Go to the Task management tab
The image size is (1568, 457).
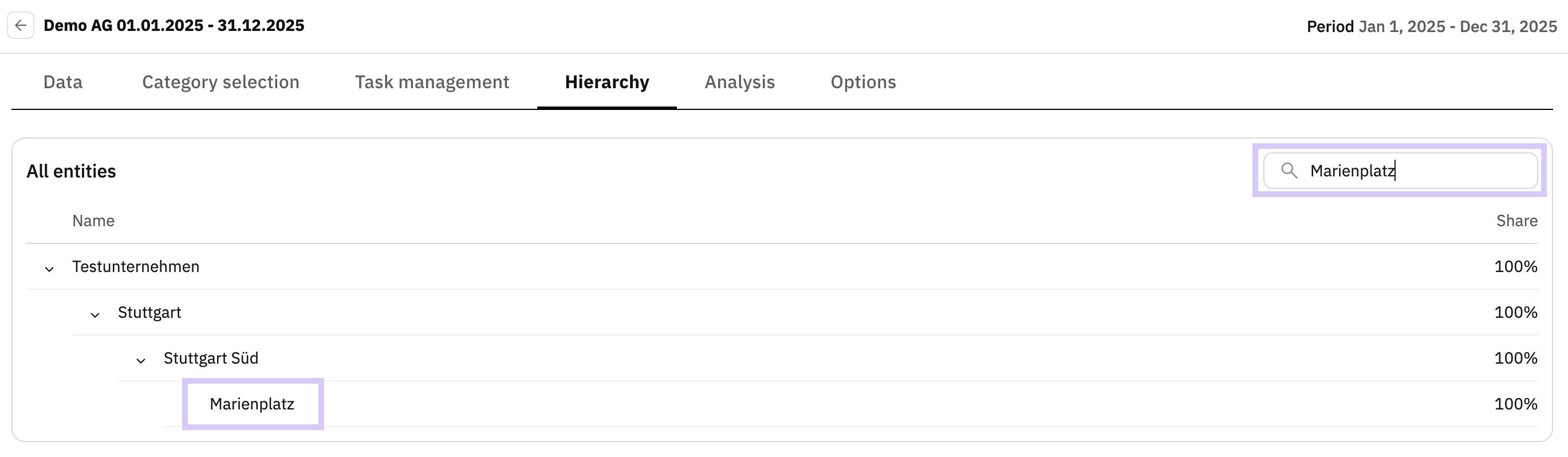coord(432,82)
